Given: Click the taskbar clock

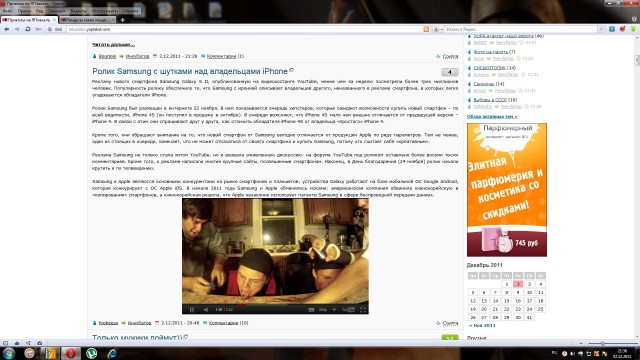Looking at the screenshot, I should coord(622,353).
